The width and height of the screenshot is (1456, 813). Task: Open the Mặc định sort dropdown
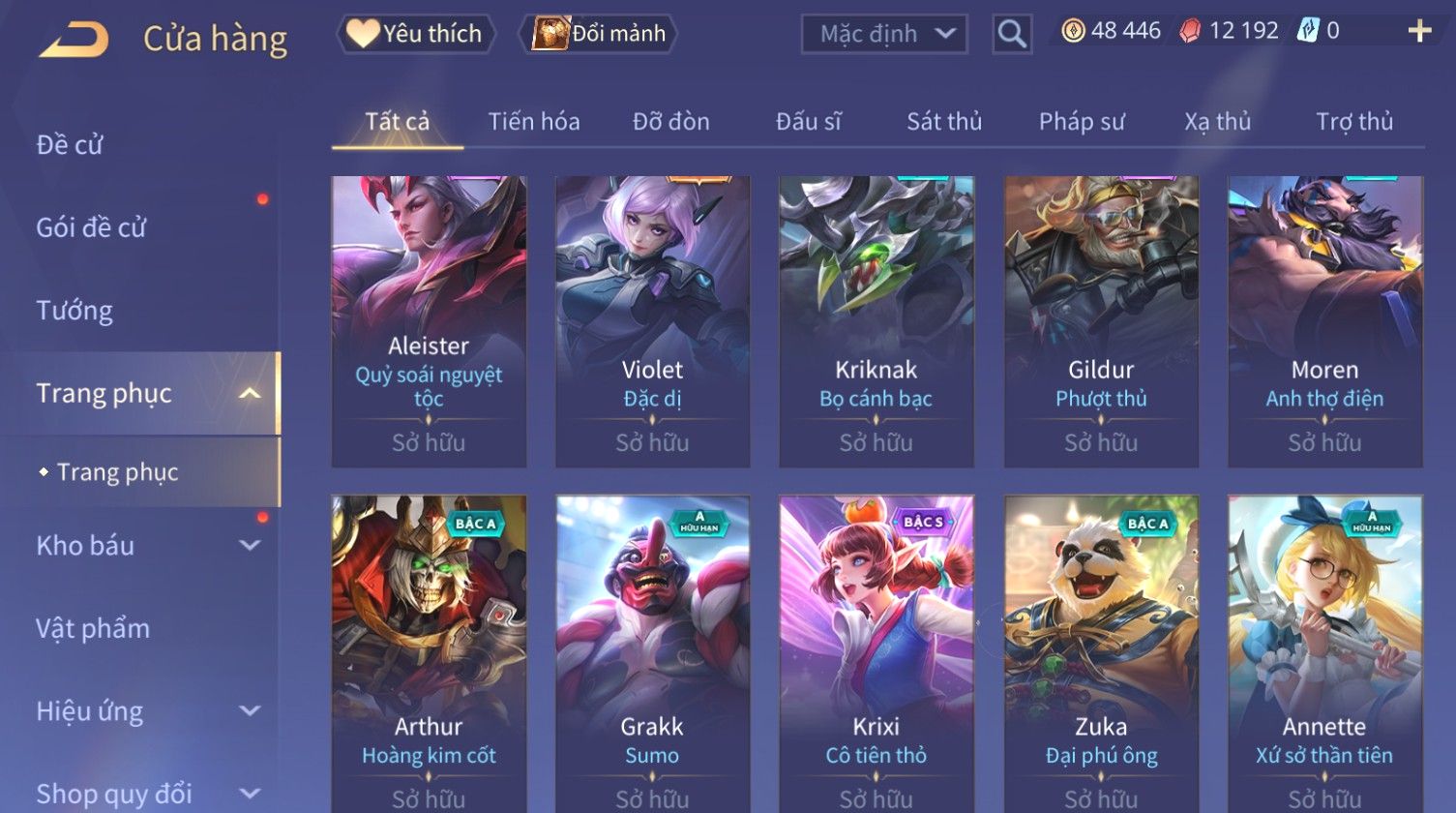click(884, 34)
